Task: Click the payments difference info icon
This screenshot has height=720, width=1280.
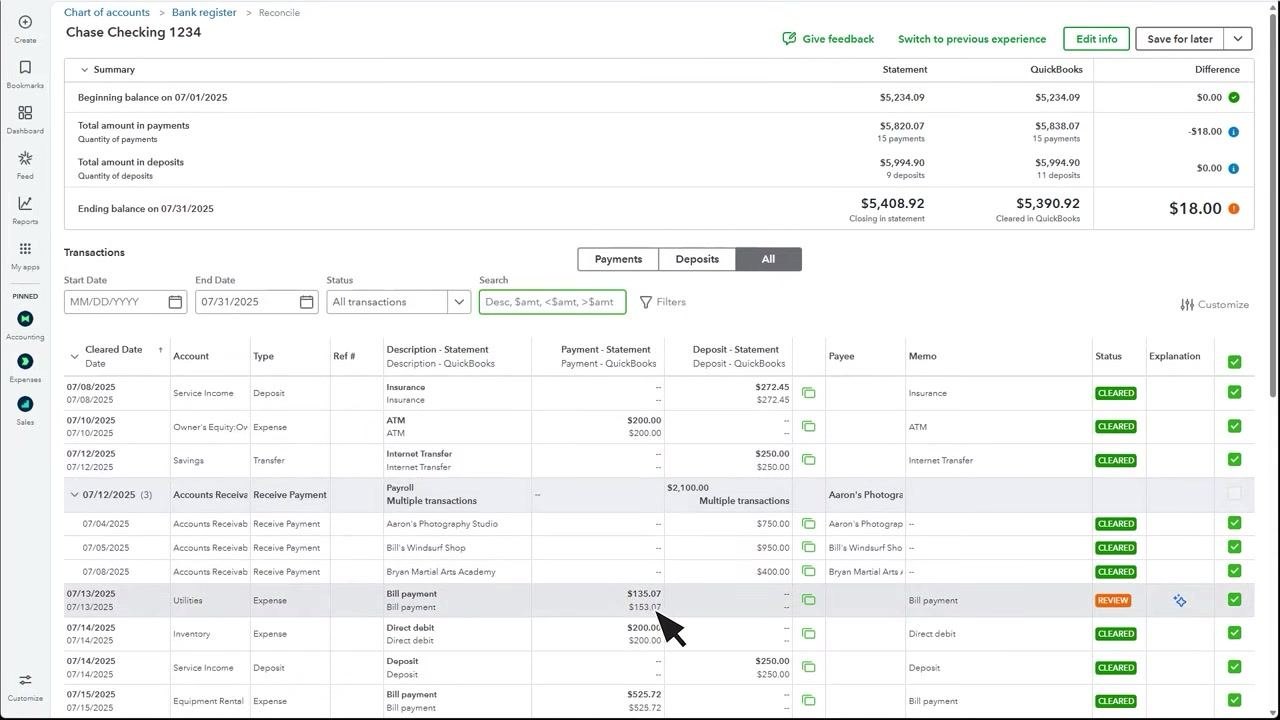Action: click(1233, 132)
